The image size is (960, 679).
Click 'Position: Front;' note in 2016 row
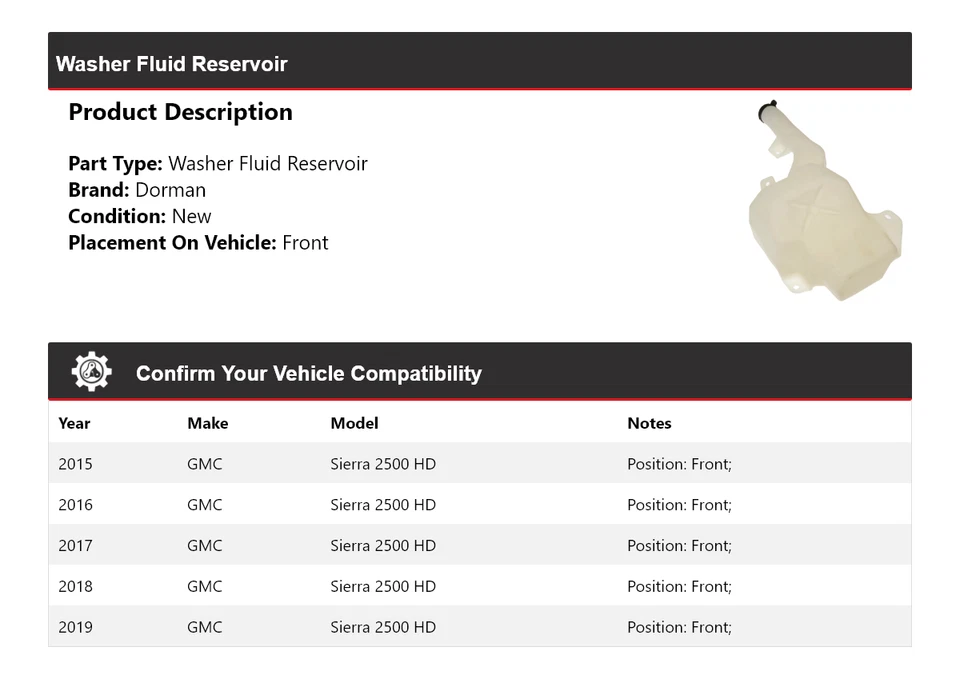pyautogui.click(x=680, y=505)
